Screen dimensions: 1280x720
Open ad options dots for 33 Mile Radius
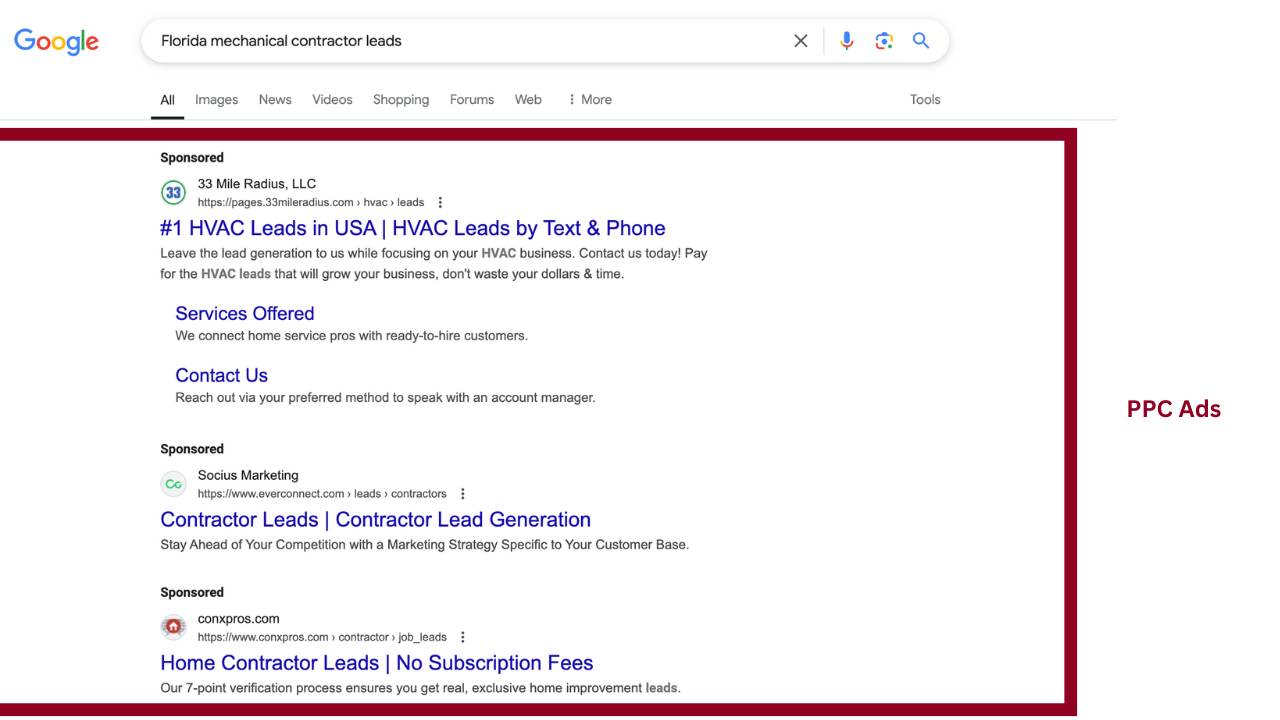pyautogui.click(x=440, y=202)
